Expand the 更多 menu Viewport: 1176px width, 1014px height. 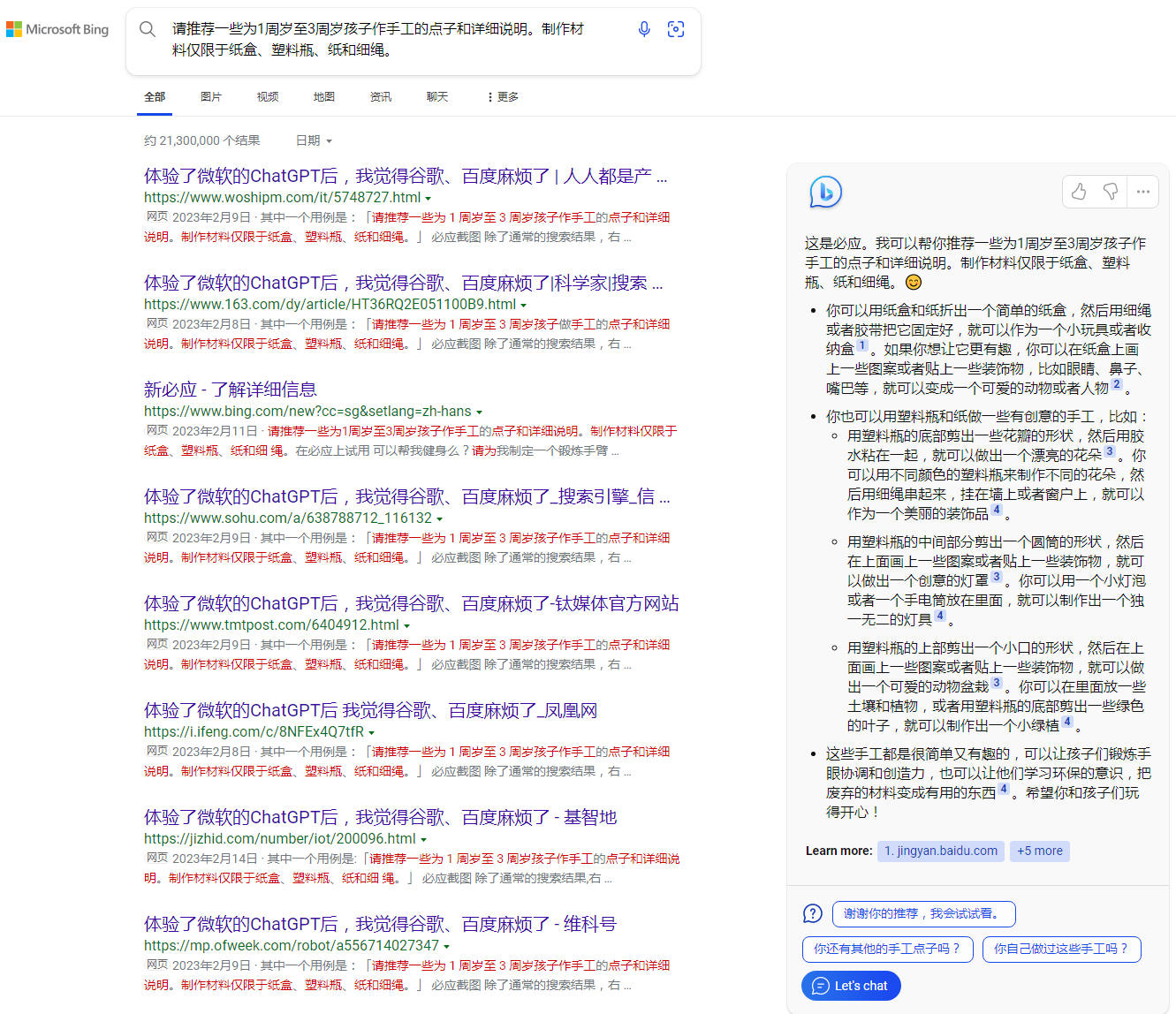click(503, 97)
